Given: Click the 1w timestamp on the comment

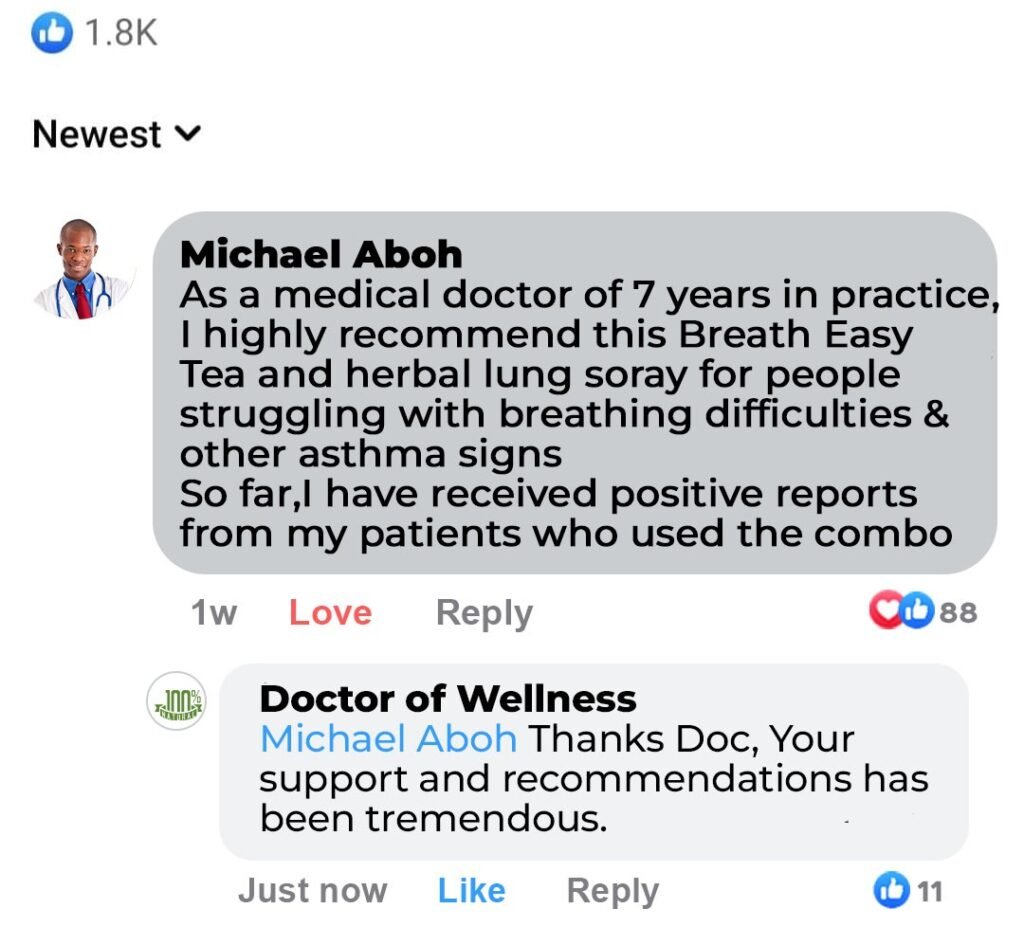Looking at the screenshot, I should 213,613.
